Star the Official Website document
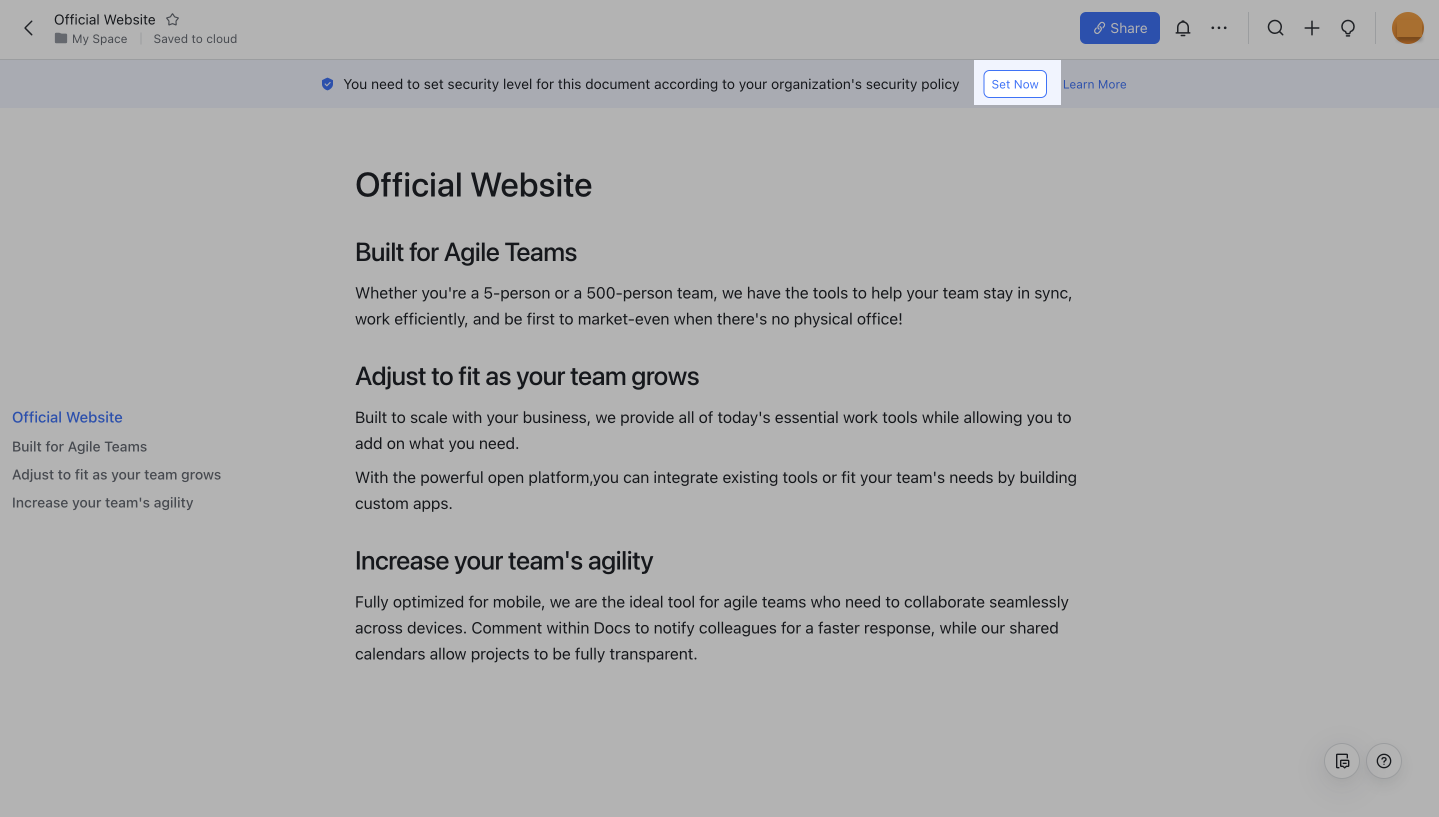This screenshot has width=1439, height=817. pyautogui.click(x=172, y=19)
